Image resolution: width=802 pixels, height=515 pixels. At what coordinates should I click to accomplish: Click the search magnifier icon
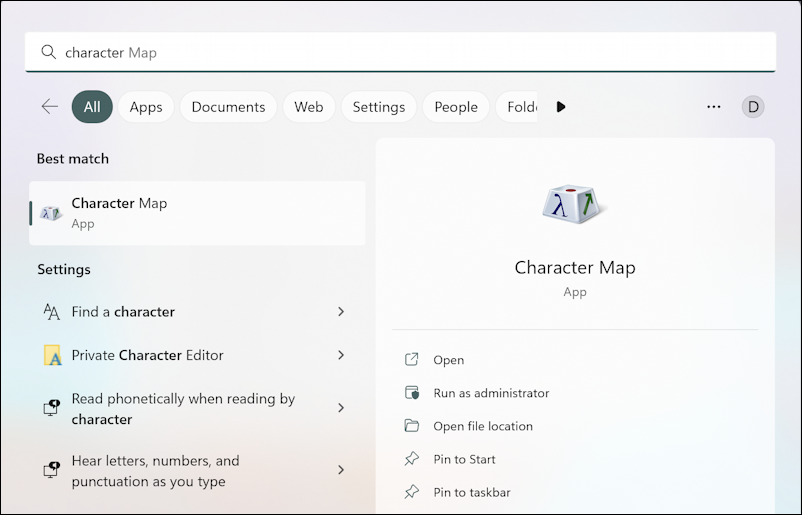click(49, 52)
